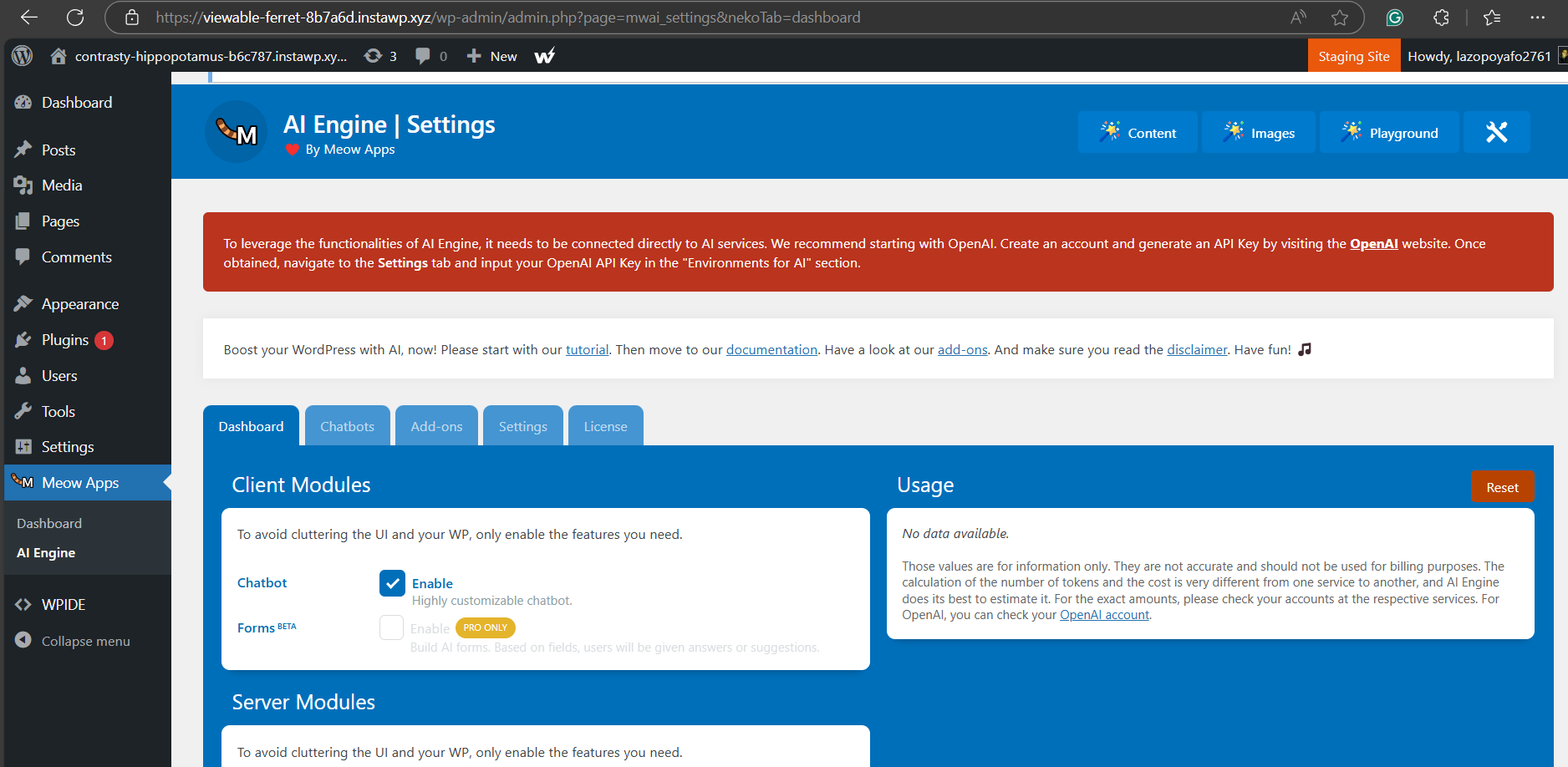Go back using browser back arrow
Image resolution: width=1568 pixels, height=767 pixels.
(29, 17)
